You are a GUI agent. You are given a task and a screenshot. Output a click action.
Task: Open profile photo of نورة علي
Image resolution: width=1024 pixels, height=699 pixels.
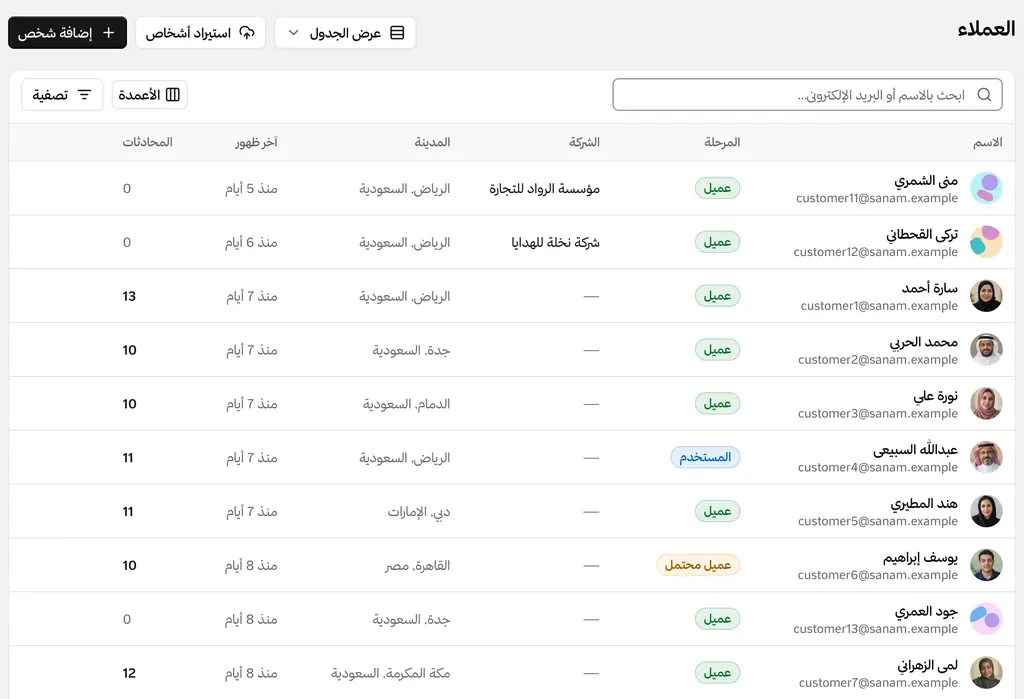click(986, 404)
